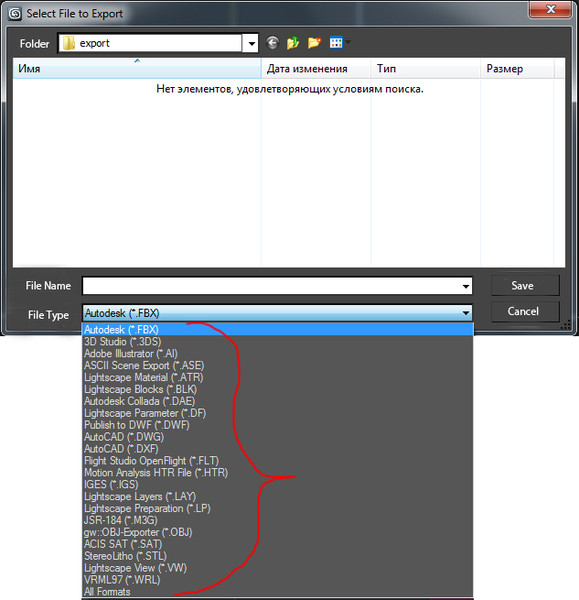This screenshot has height=600, width=579.
Task: Expand the File Name history dropdown arrow
Action: click(x=465, y=286)
